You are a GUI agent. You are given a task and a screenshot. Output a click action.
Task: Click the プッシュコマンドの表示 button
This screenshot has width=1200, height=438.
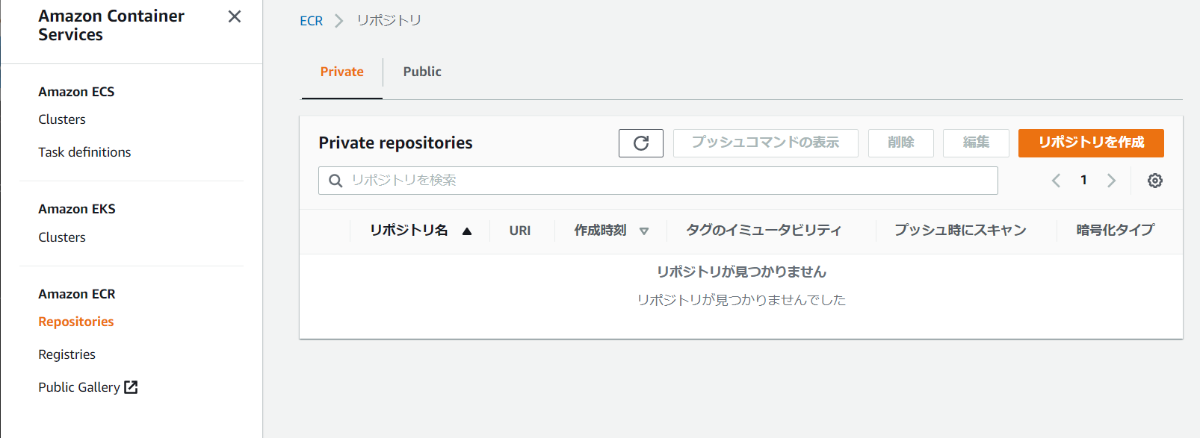point(766,143)
